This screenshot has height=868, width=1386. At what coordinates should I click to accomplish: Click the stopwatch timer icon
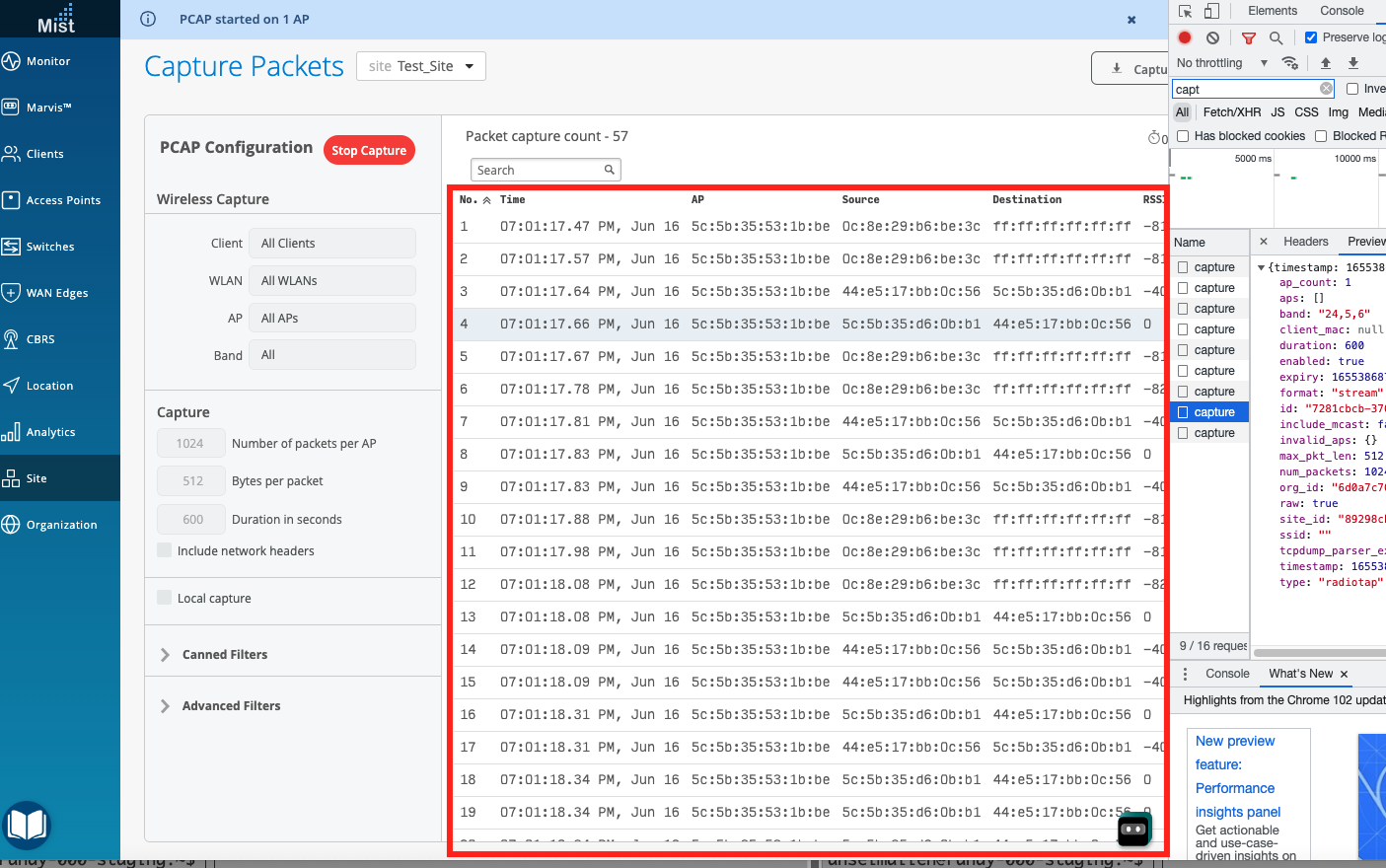click(x=1153, y=138)
